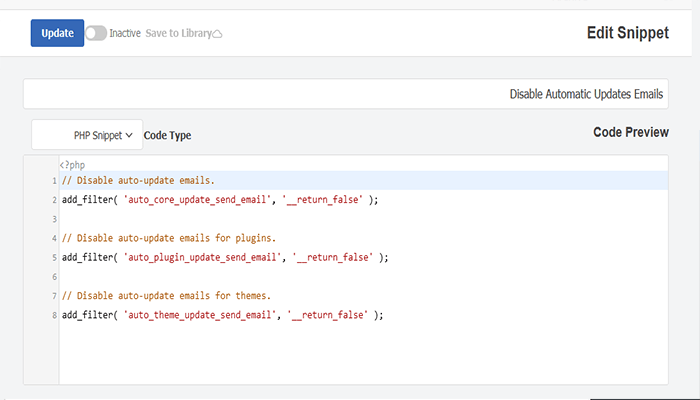
Task: Click the auto_core_update_send_email filter line
Action: click(220, 200)
